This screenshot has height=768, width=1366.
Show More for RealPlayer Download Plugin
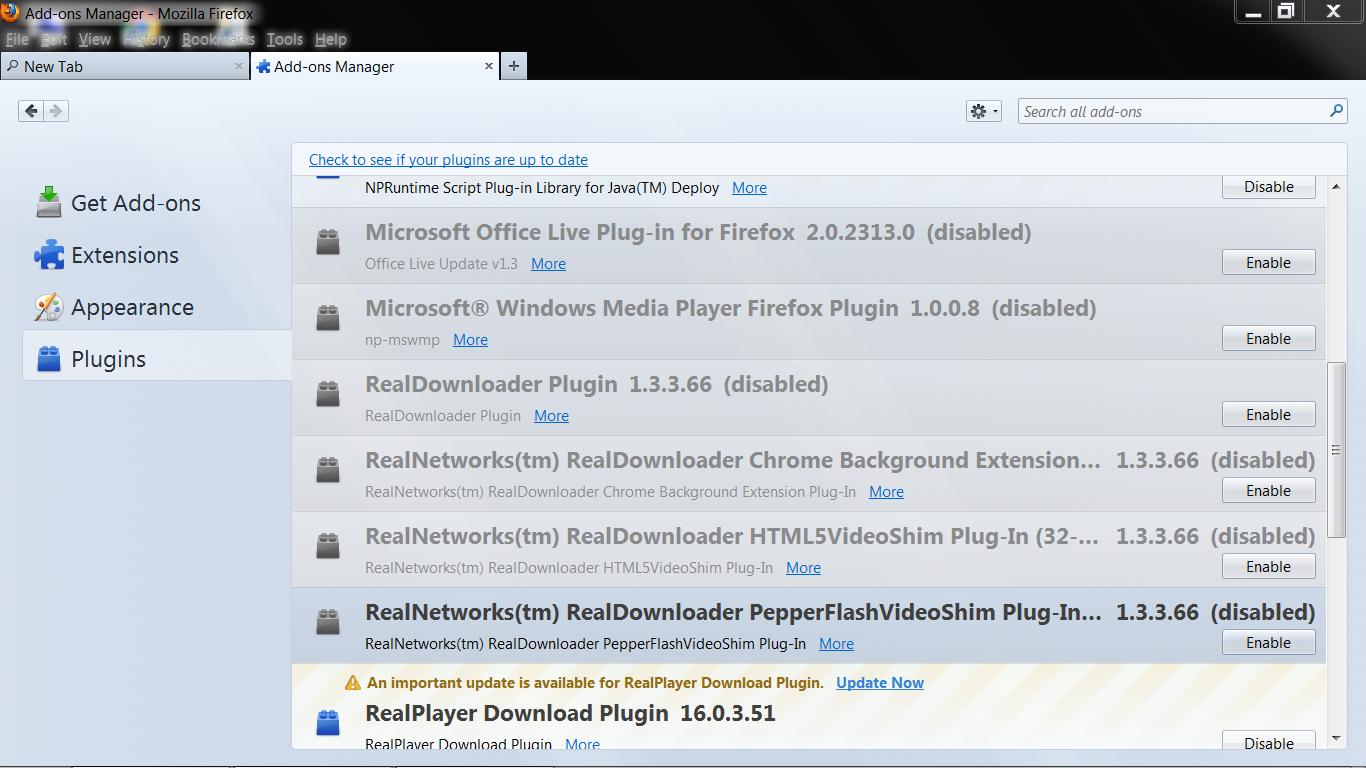582,743
